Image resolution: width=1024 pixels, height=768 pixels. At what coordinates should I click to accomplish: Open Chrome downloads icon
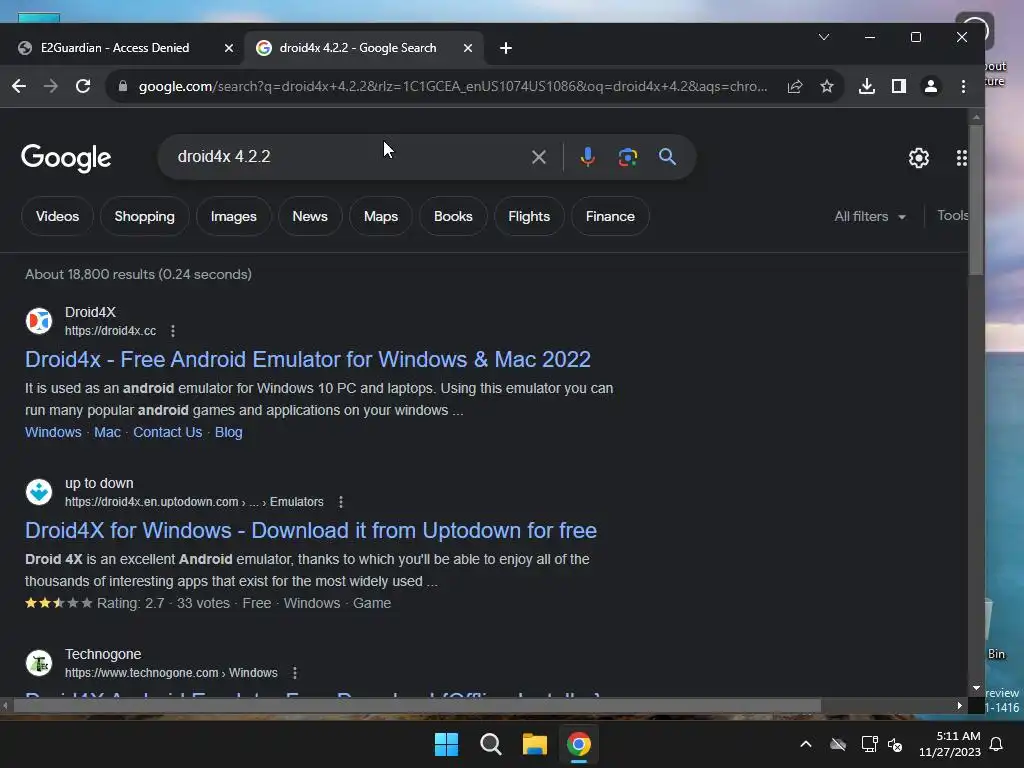(867, 86)
